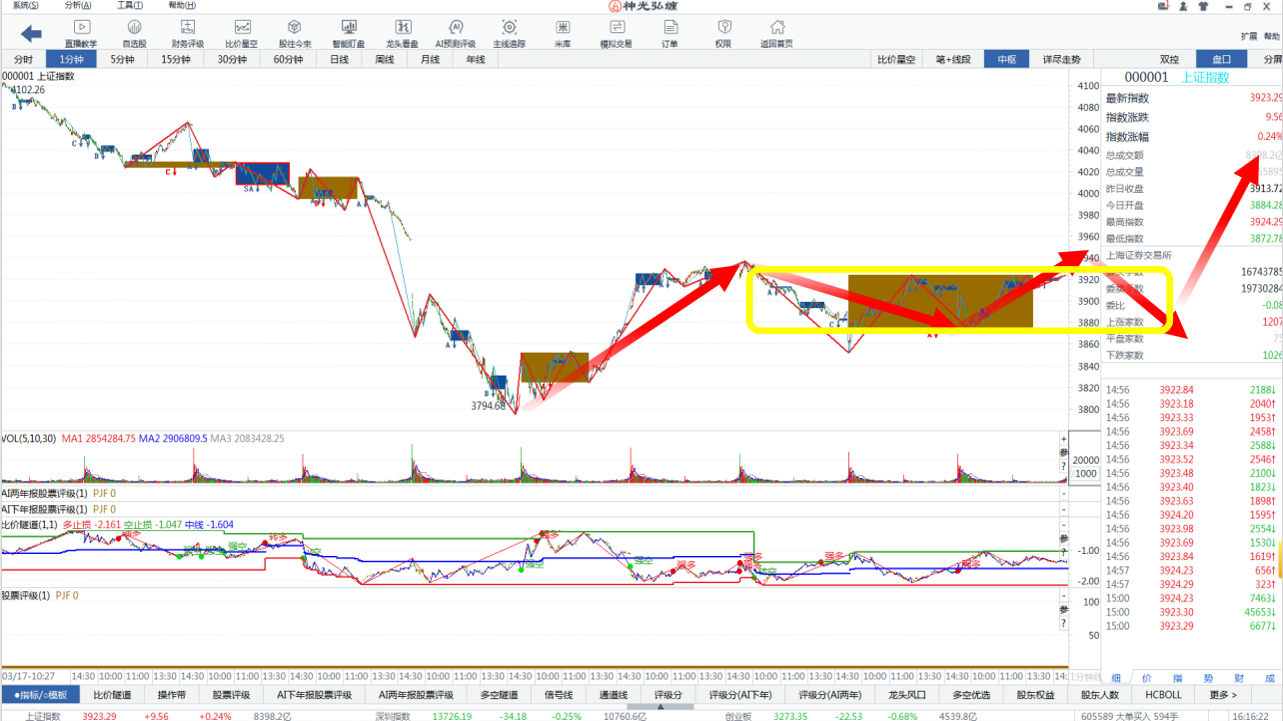
Task: Toggle the 中枢 chart overlay
Action: pos(1006,59)
